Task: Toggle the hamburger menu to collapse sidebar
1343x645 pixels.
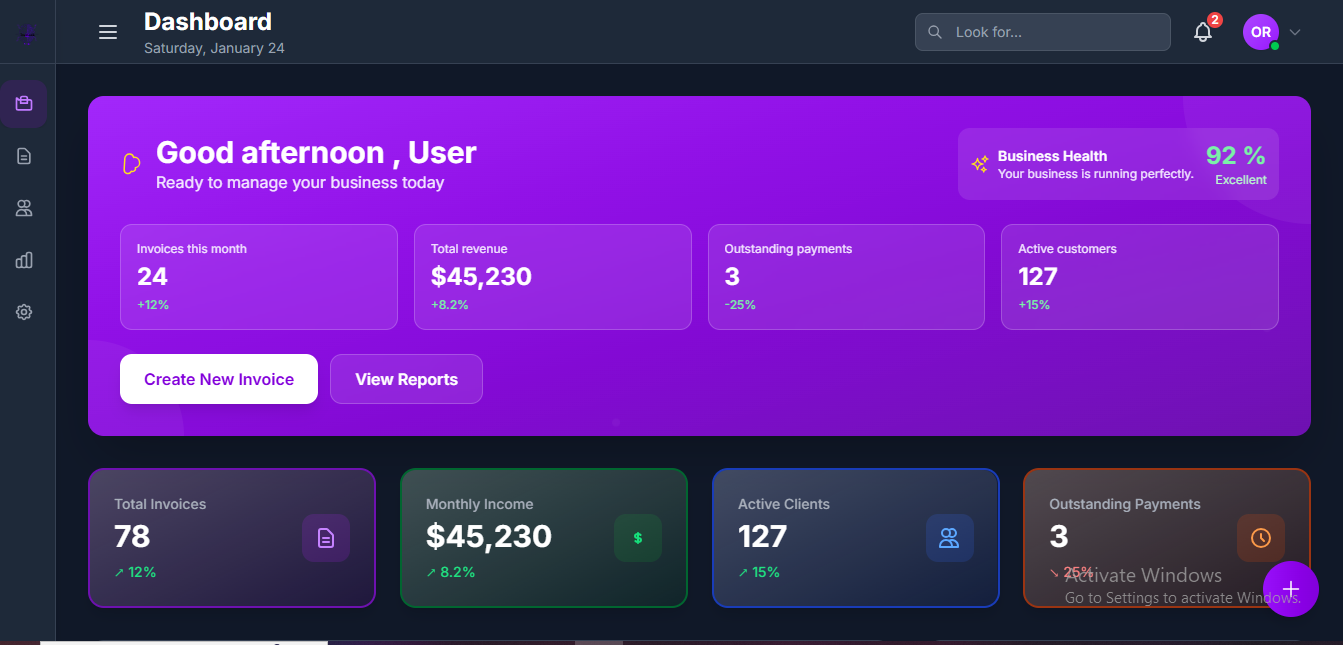Action: tap(108, 32)
